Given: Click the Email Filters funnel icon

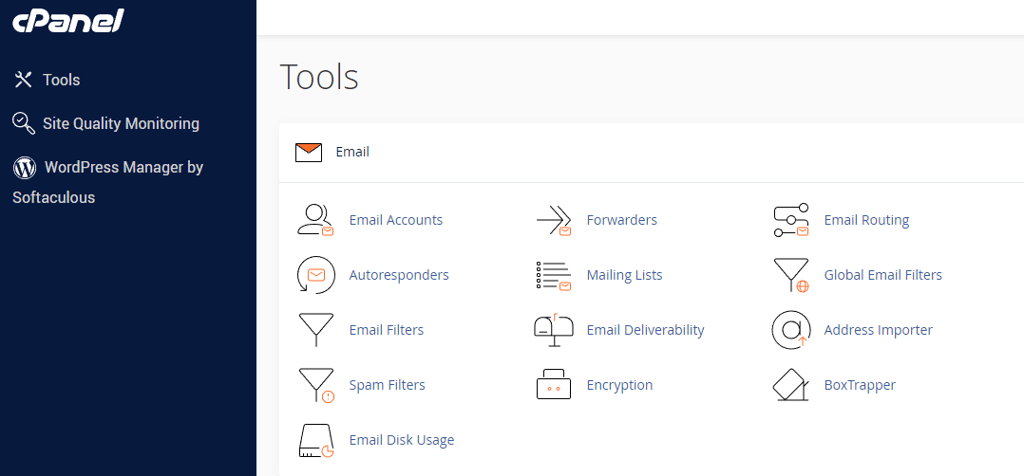Looking at the screenshot, I should 316,330.
